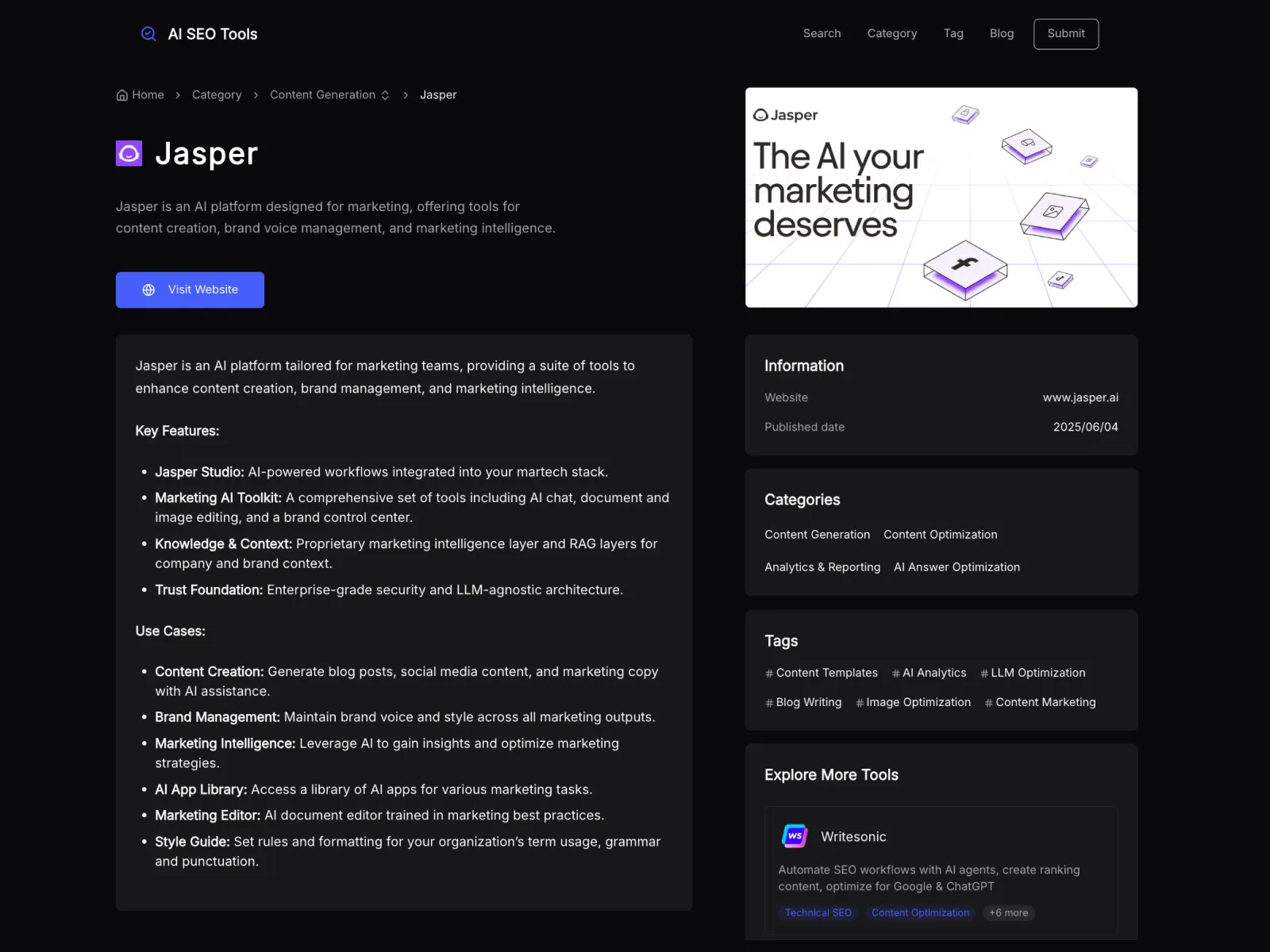The image size is (1270, 952).
Task: Click the AI SEO Tools magnifier logo icon
Action: pyautogui.click(x=148, y=34)
